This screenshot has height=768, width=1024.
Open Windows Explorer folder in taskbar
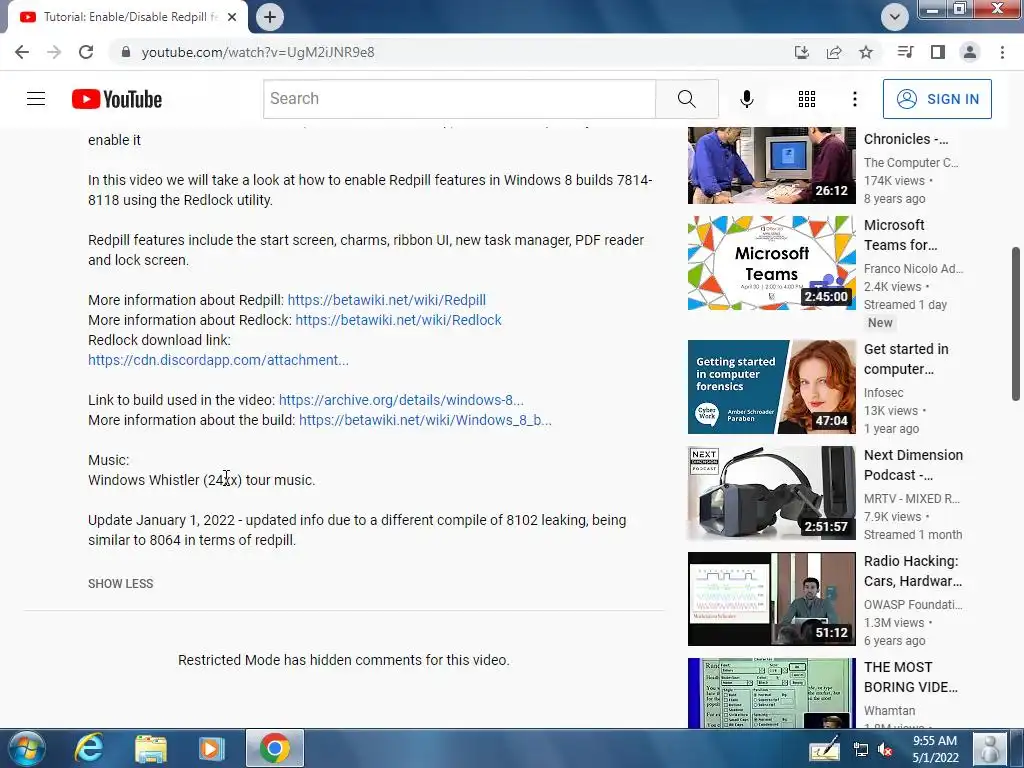pos(151,748)
